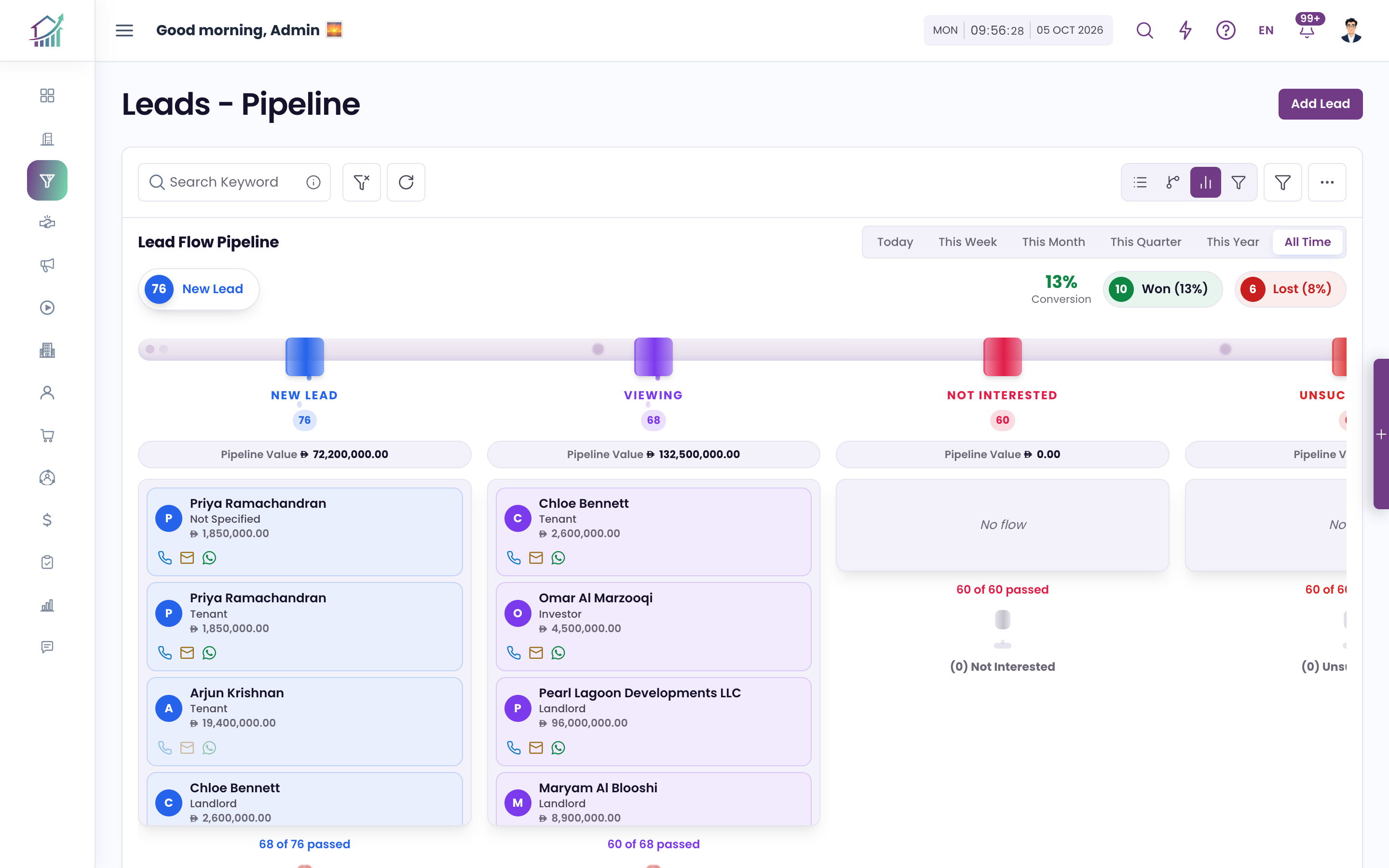Select This Year time range
Image resolution: width=1389 pixels, height=868 pixels.
tap(1232, 242)
